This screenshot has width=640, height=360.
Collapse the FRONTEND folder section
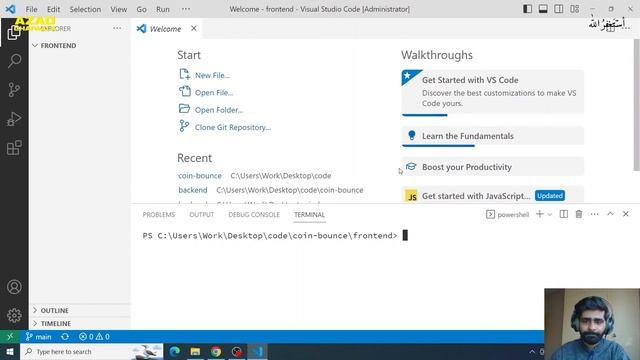[80, 45]
